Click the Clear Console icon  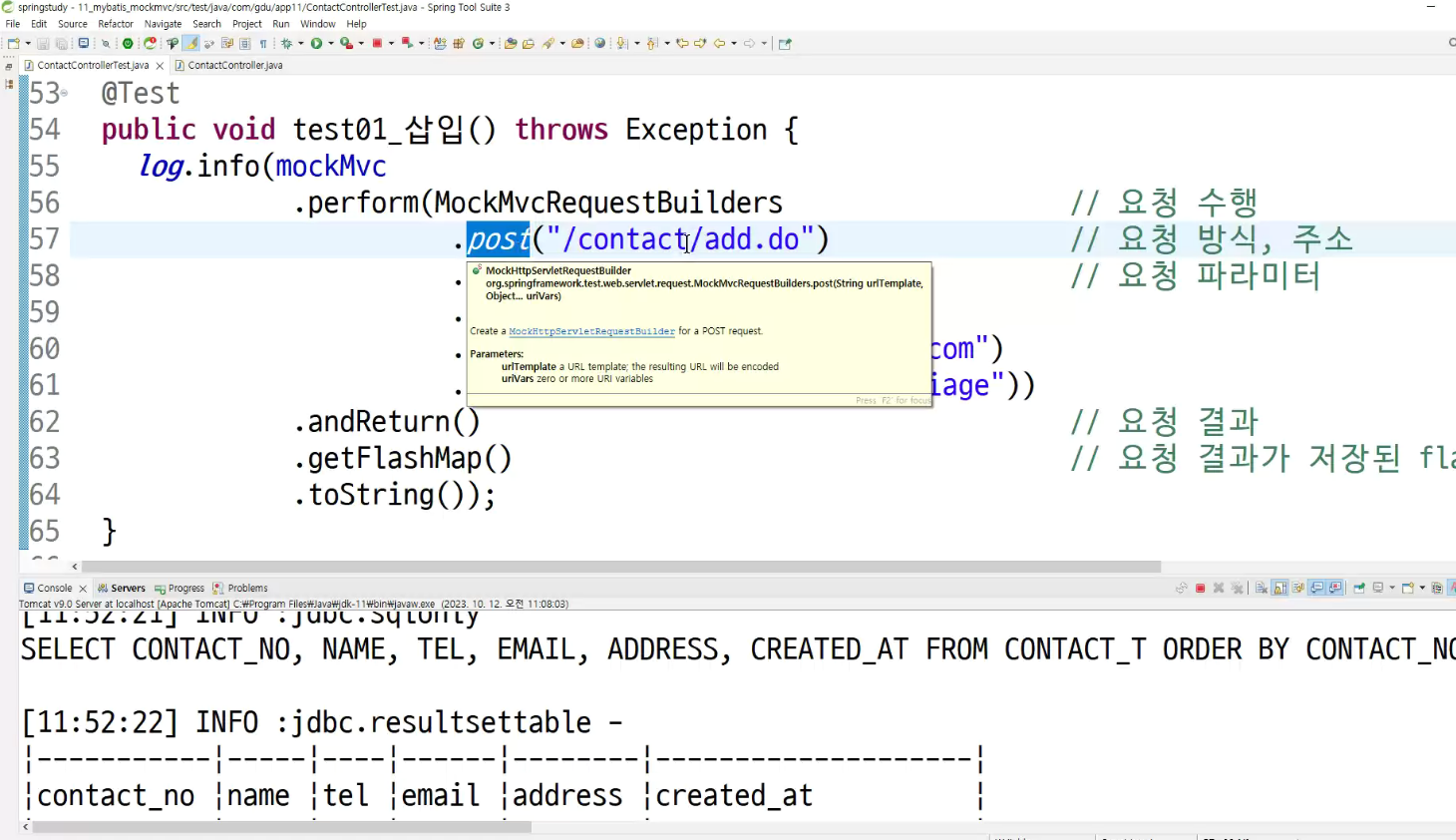(x=1262, y=588)
